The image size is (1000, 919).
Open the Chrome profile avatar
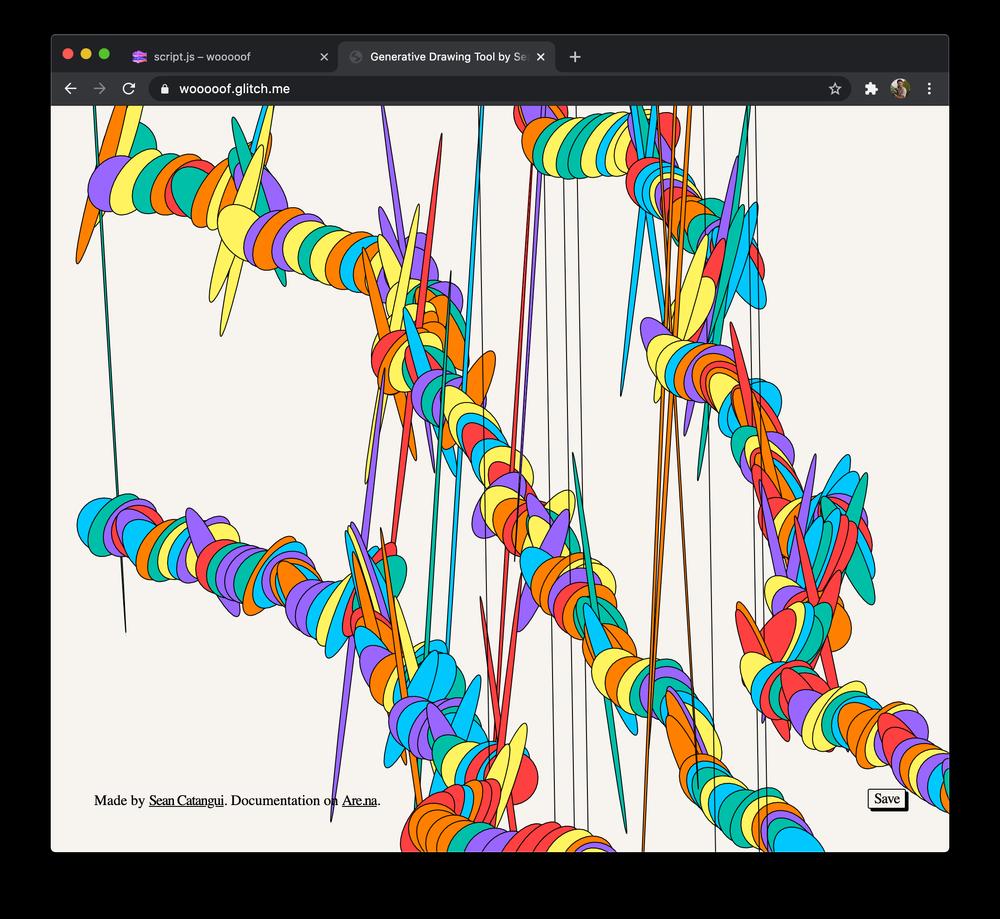(900, 89)
